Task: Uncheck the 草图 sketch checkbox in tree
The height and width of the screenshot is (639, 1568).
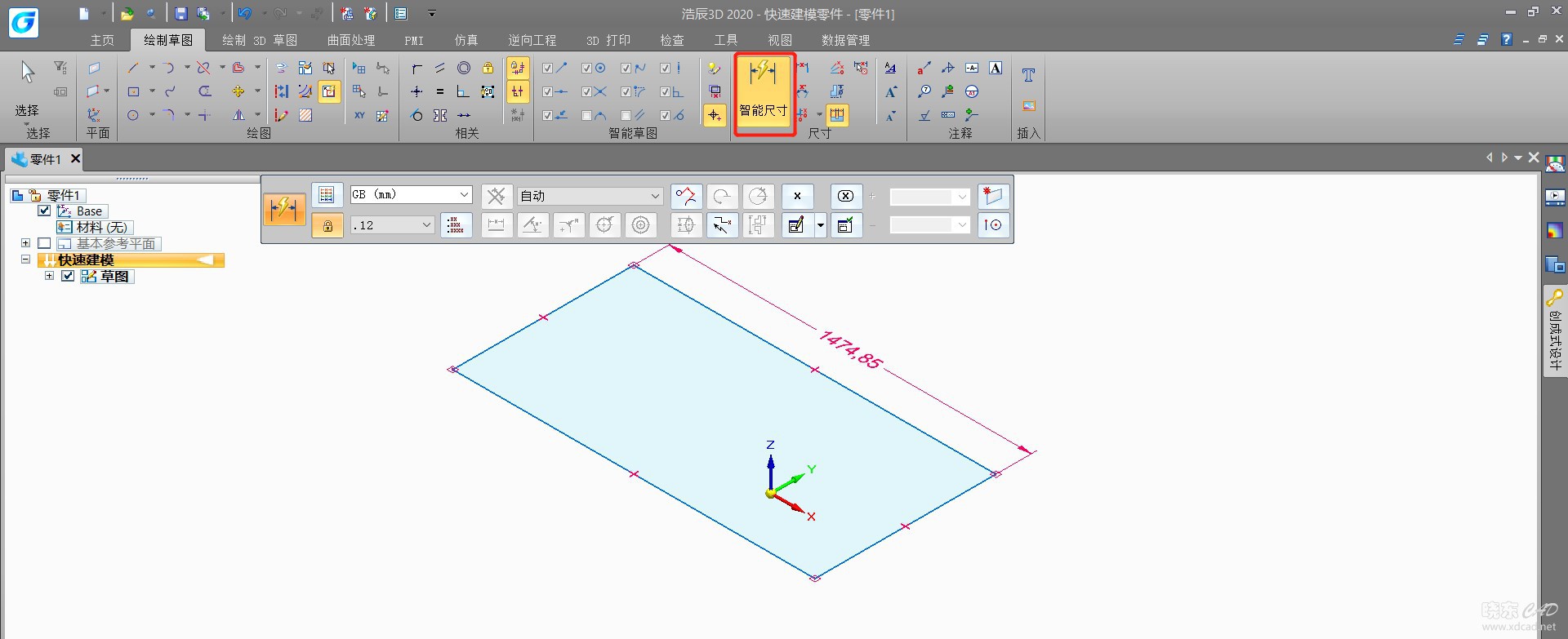Action: (69, 276)
